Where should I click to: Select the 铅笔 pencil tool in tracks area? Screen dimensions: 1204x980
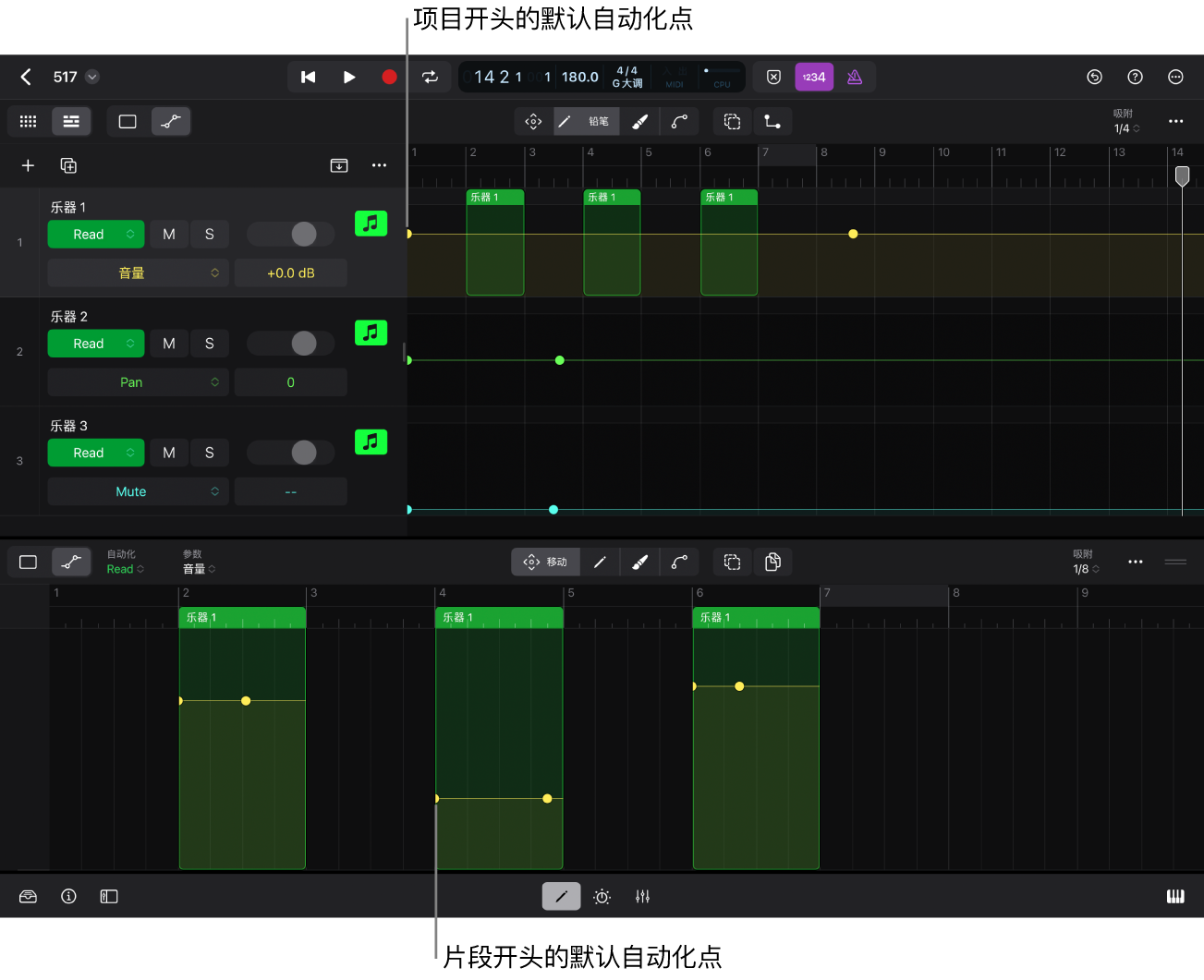coord(587,121)
